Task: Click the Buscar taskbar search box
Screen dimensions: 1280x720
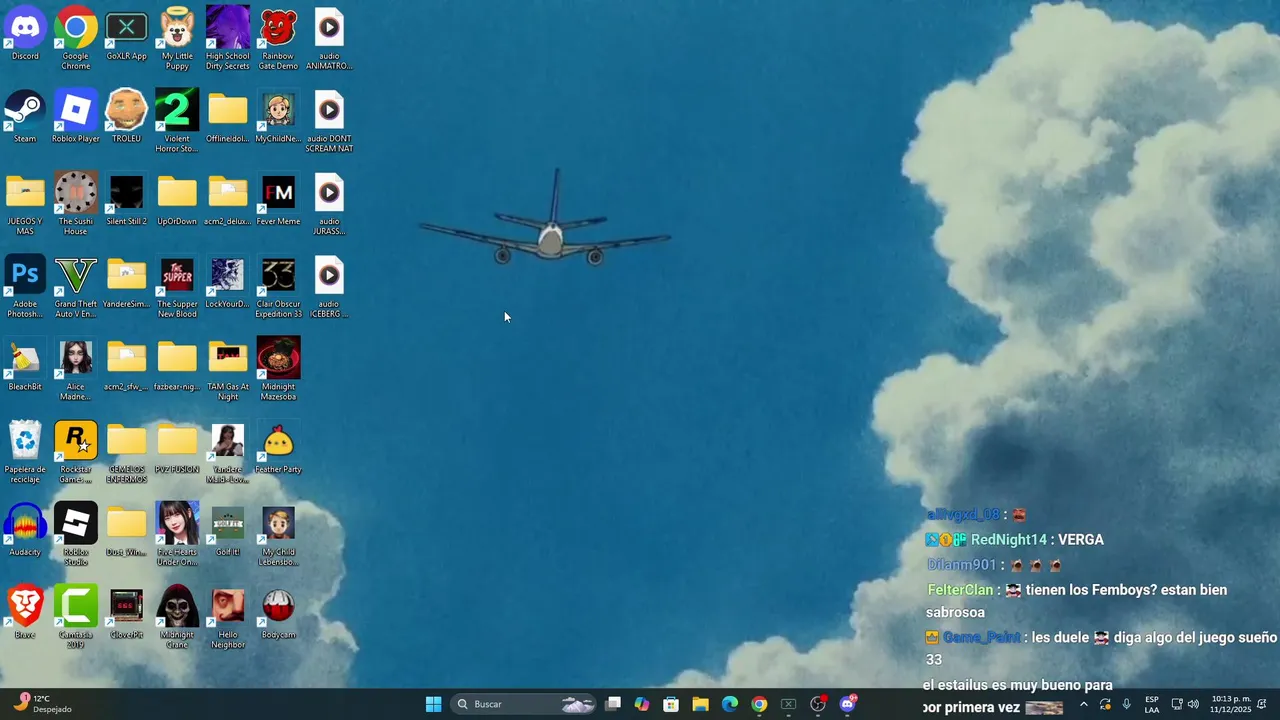Action: pos(525,704)
